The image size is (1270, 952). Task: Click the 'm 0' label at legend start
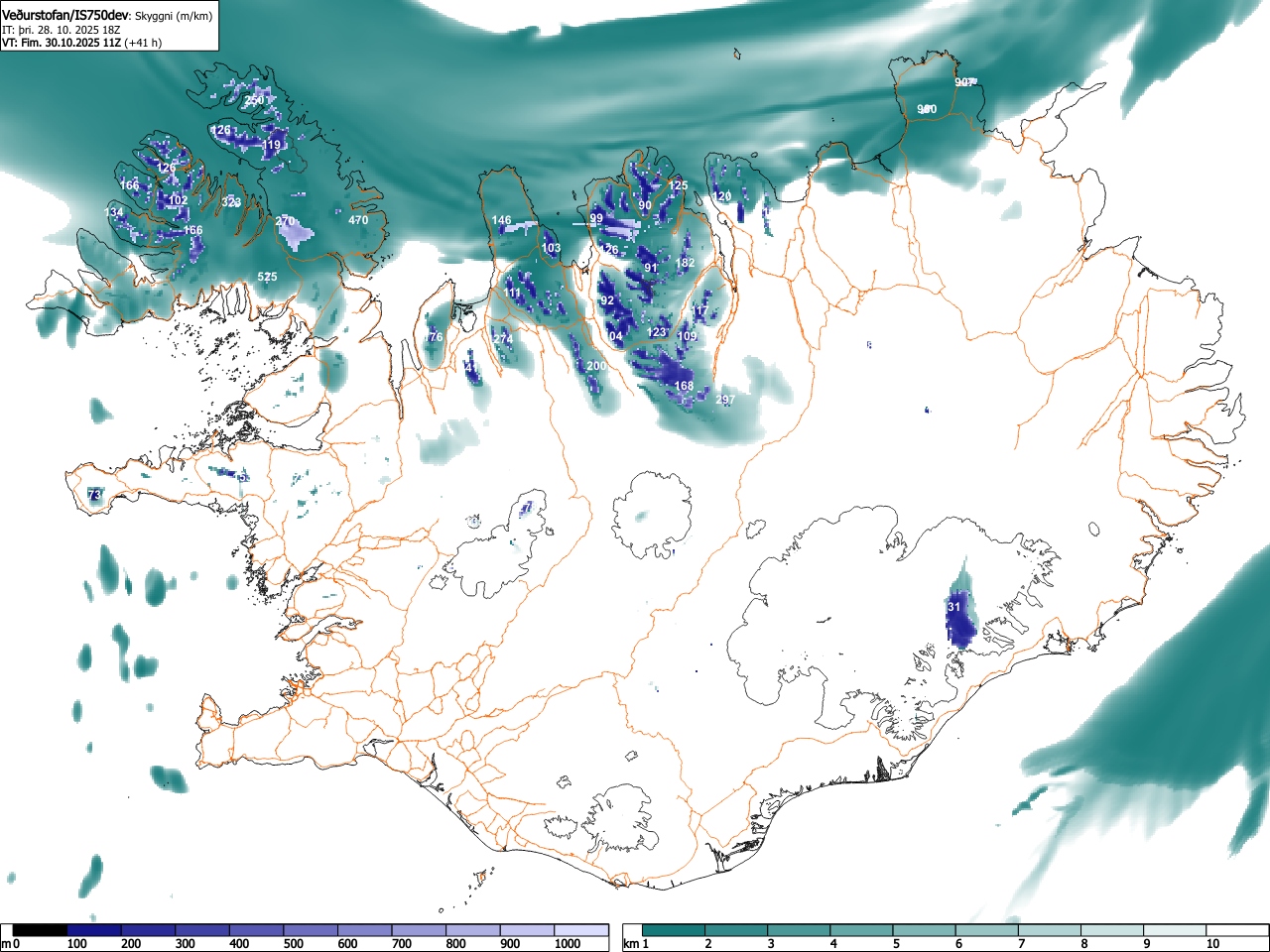click(x=11, y=944)
